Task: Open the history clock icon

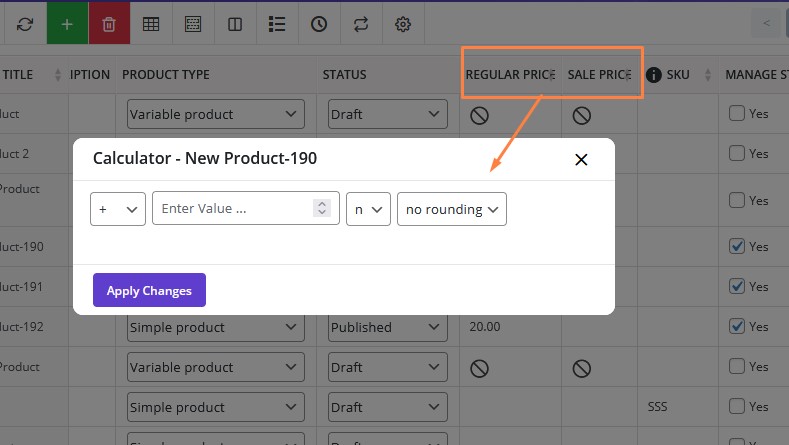Action: click(x=319, y=24)
